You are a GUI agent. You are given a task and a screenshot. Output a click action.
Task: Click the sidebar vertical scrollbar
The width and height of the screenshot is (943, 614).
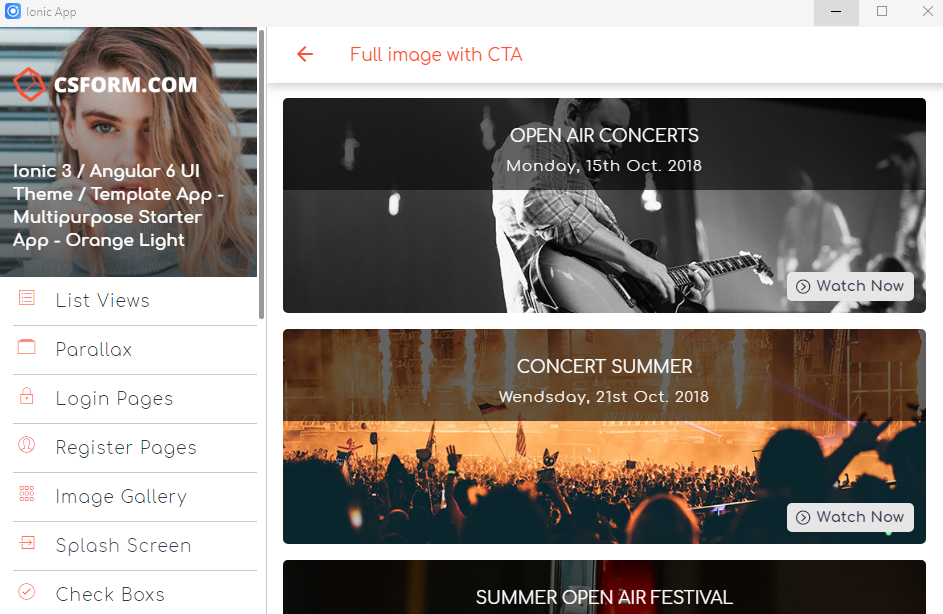pyautogui.click(x=262, y=174)
